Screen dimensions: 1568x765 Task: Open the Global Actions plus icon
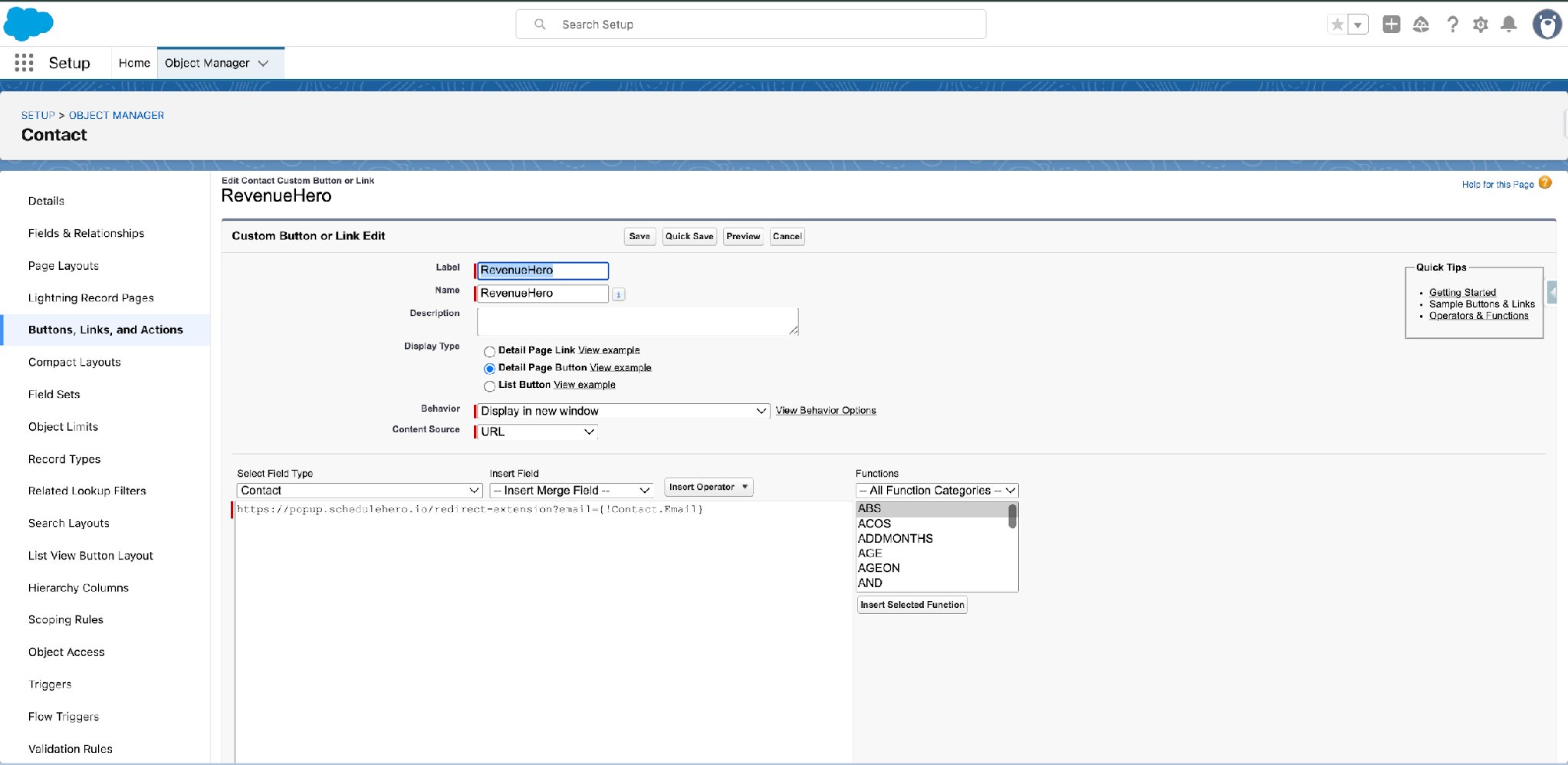[x=1392, y=25]
